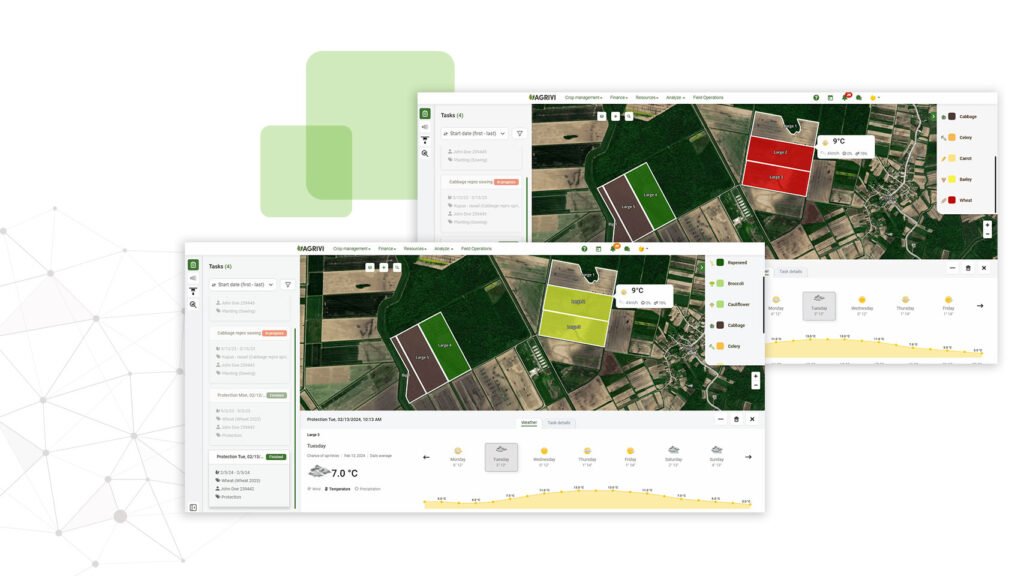Open Protection Mon task card, front window

click(250, 415)
